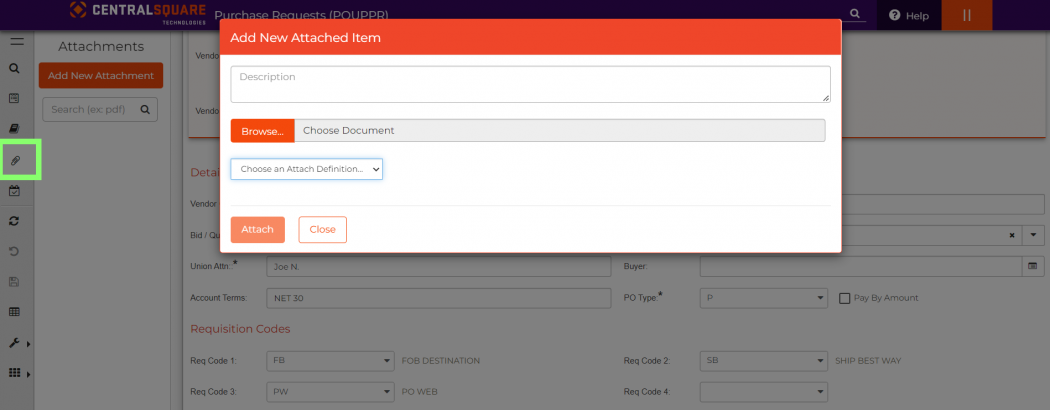The width and height of the screenshot is (1050, 410).
Task: Focus the attachments Search (ex: pdf) box
Action: pyautogui.click(x=100, y=109)
